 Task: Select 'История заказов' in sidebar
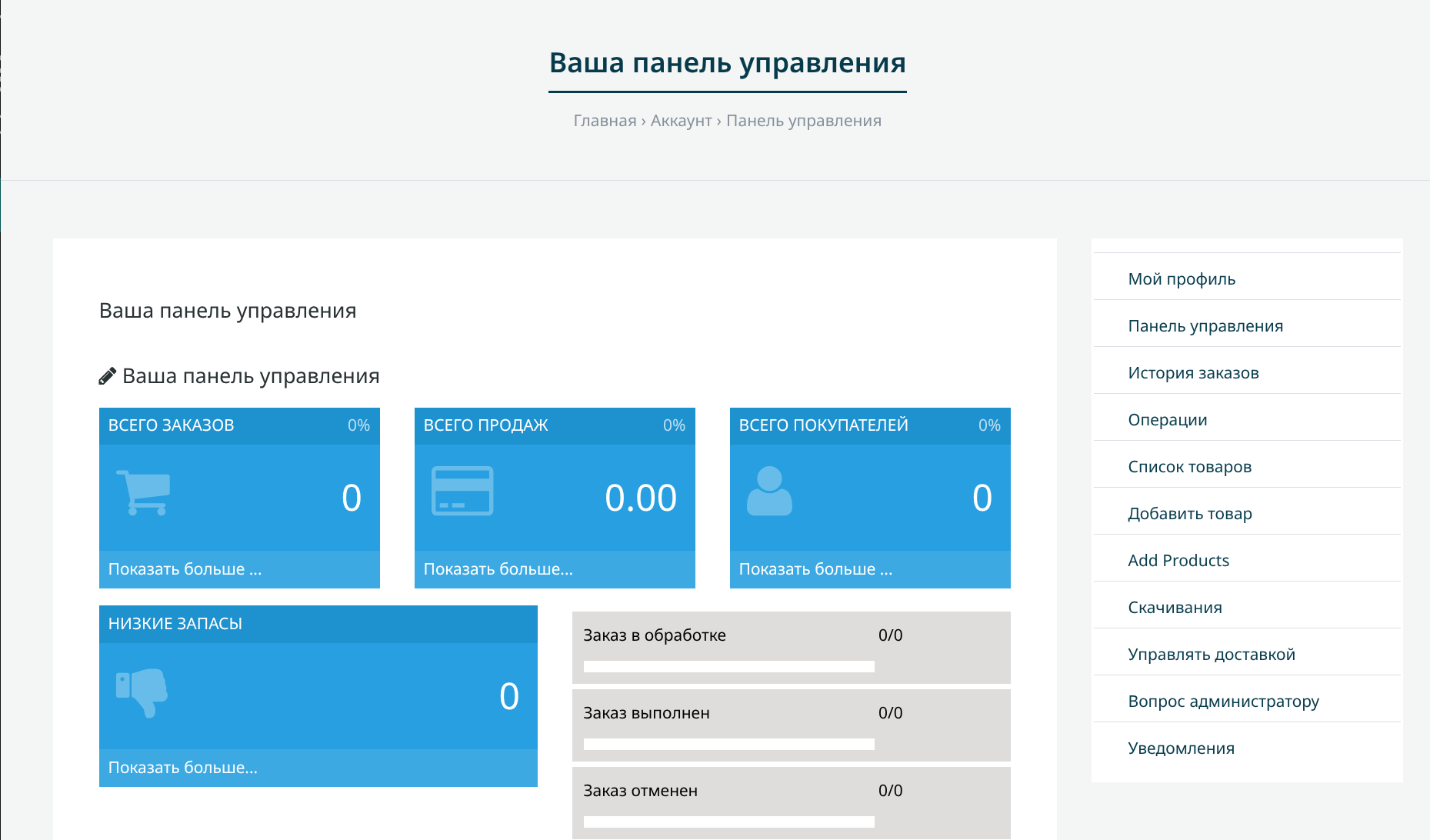click(x=1193, y=373)
